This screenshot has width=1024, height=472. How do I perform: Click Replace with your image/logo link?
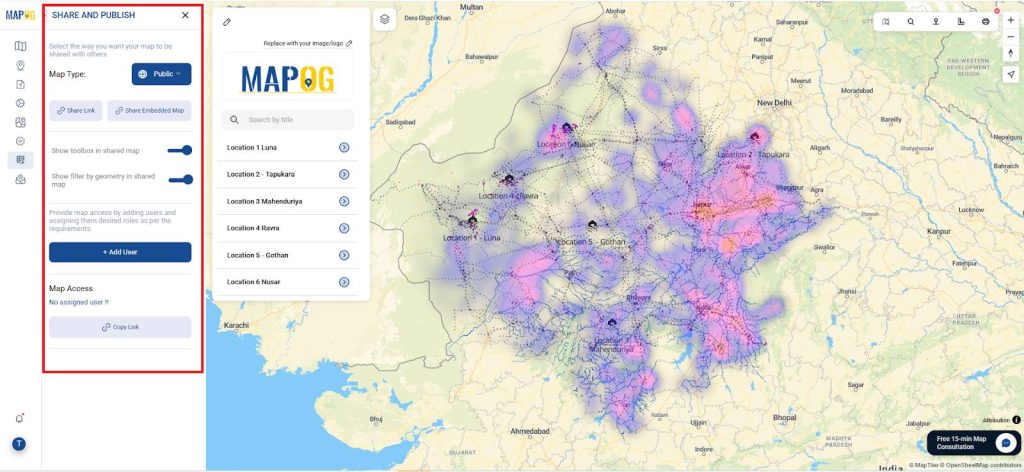(308, 44)
